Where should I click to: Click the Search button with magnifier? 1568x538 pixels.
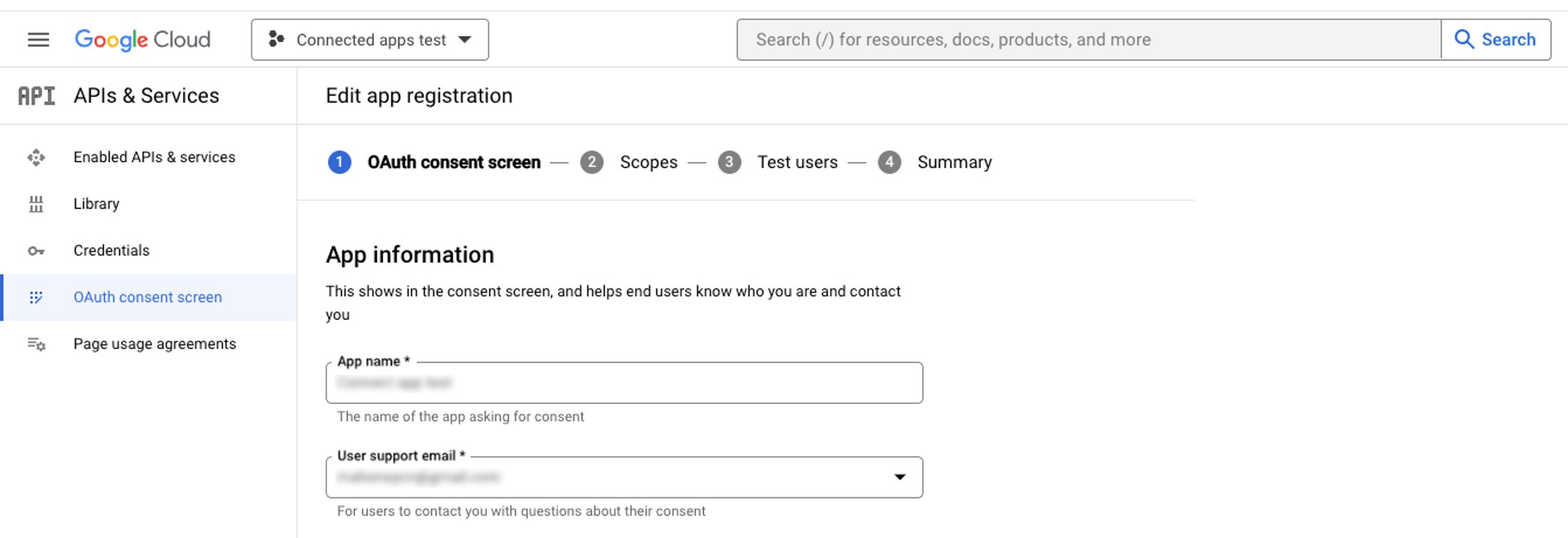[1496, 40]
